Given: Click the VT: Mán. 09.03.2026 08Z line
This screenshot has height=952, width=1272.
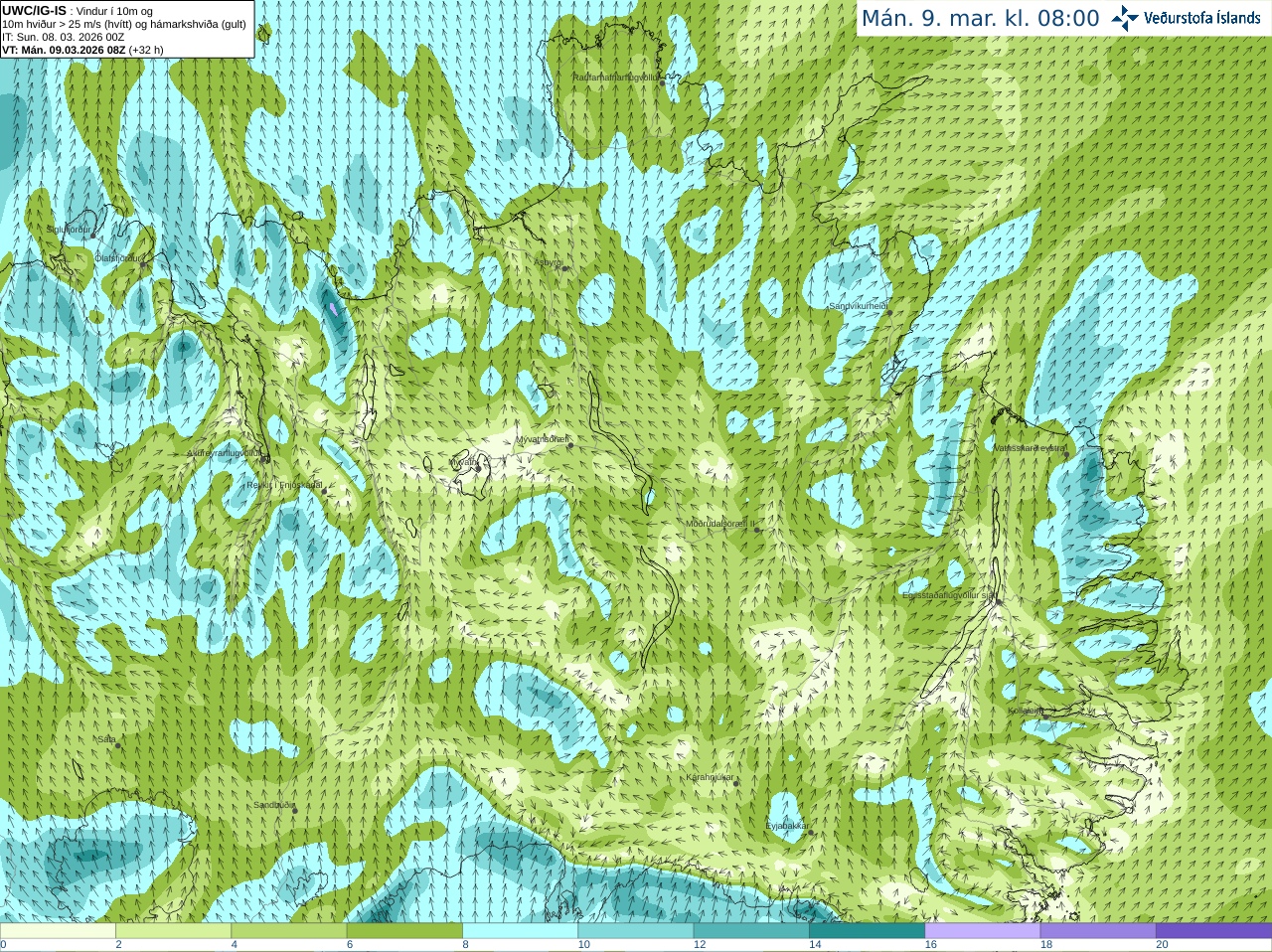Looking at the screenshot, I should coord(82,50).
